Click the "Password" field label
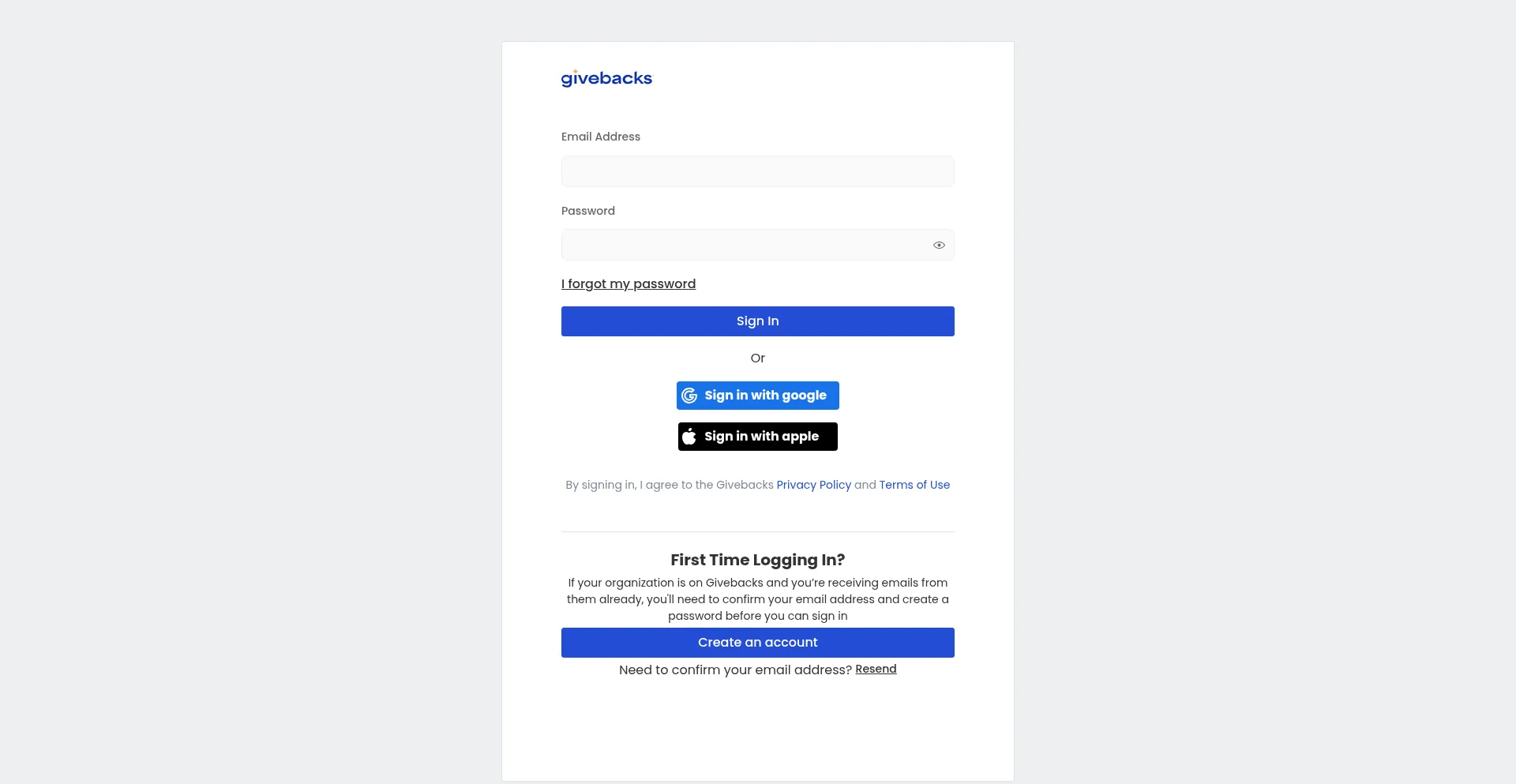Viewport: 1516px width, 784px height. [588, 211]
